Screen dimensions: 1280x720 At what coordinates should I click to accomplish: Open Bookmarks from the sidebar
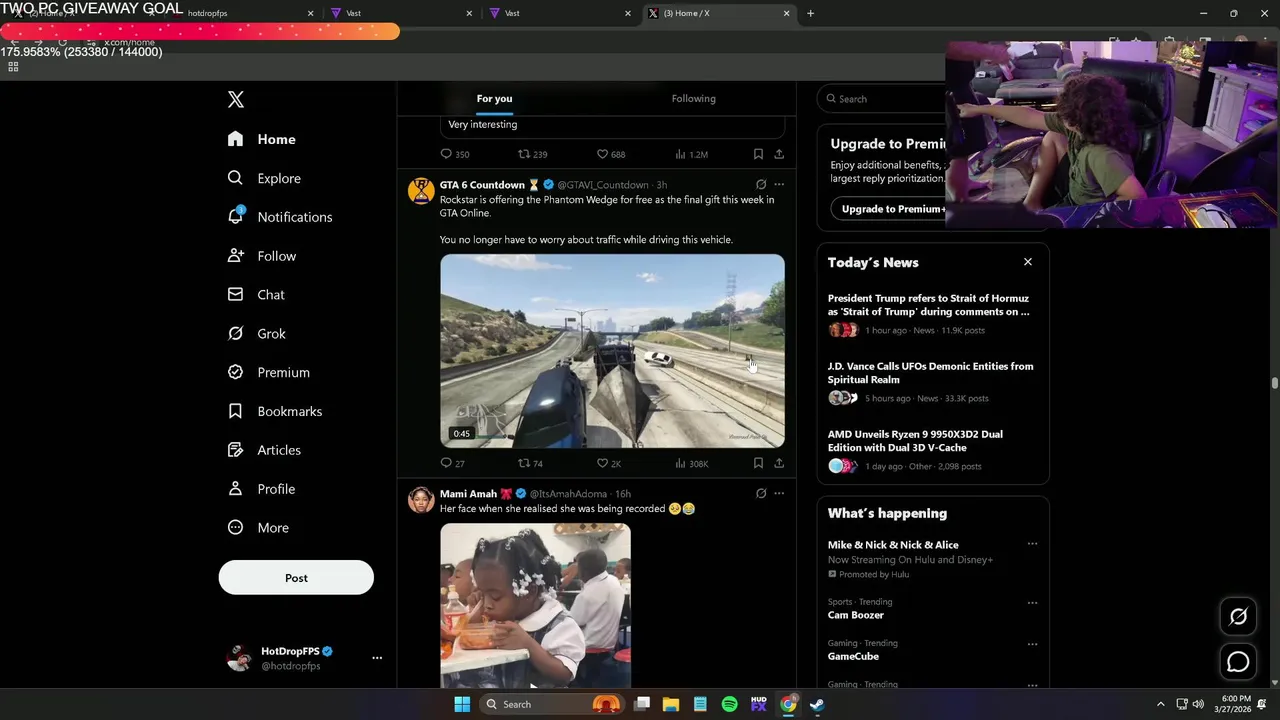pyautogui.click(x=274, y=411)
